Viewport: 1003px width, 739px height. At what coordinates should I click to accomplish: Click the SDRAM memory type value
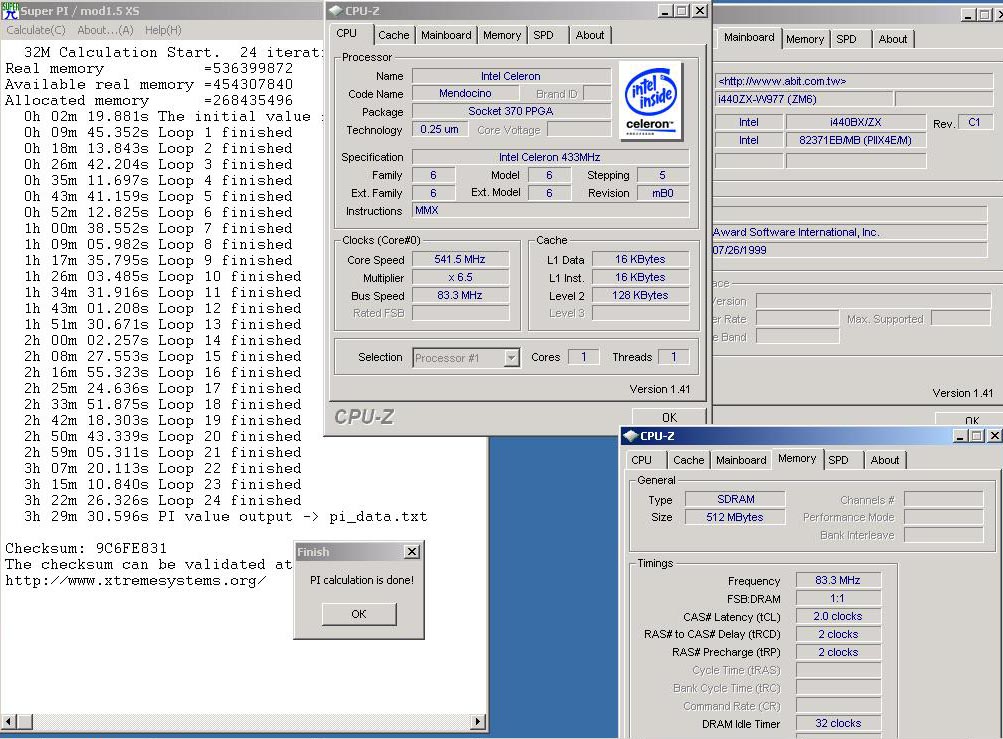[735, 499]
